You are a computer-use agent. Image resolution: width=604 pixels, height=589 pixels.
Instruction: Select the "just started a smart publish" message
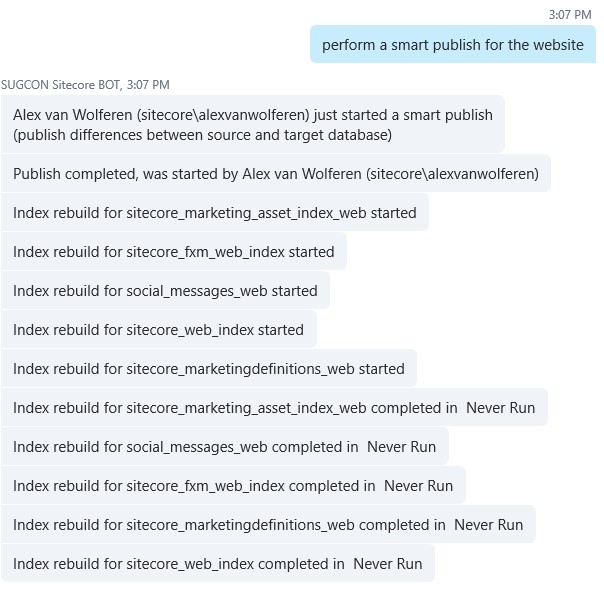pyautogui.click(x=253, y=124)
